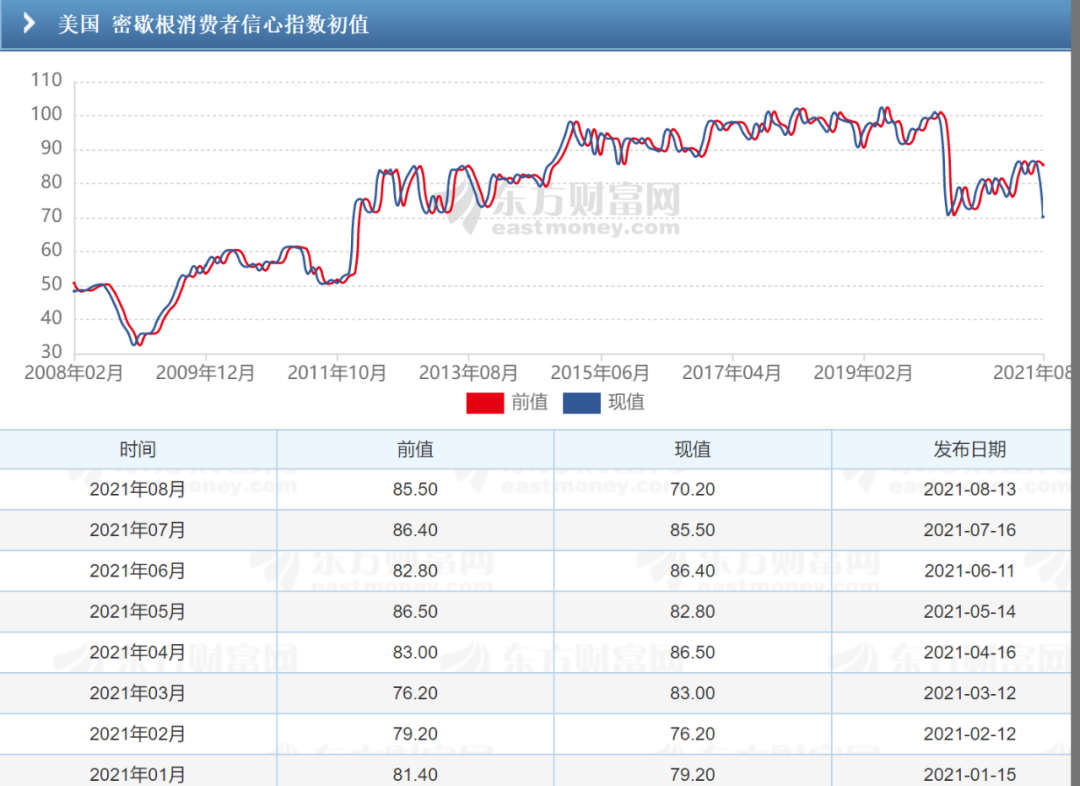Select the 2021年06月 row date cell
Screen dimensions: 1080x786
(x=138, y=571)
